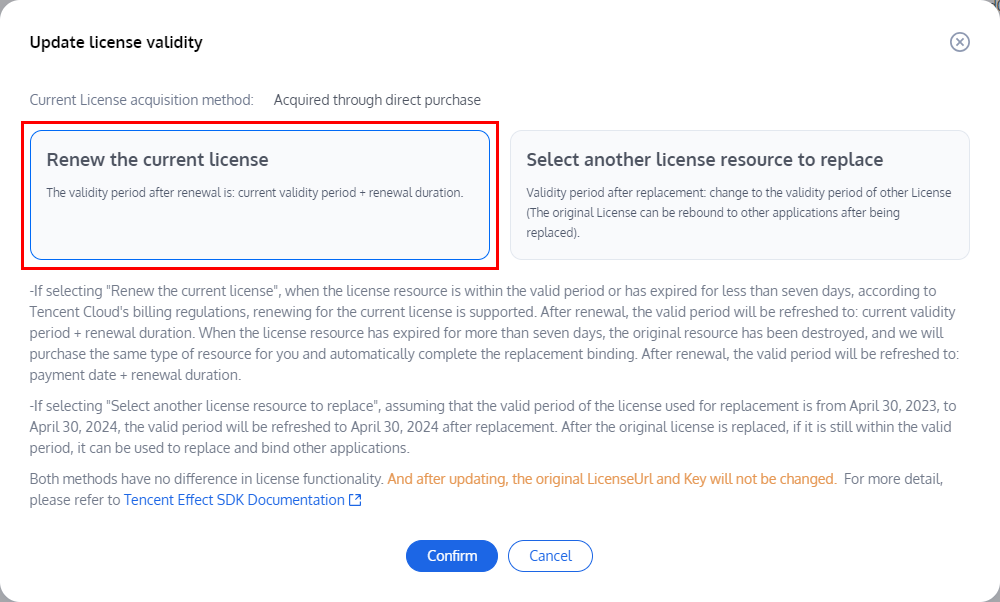Image resolution: width=1000 pixels, height=602 pixels.
Task: Click the external link icon after Documentation
Action: click(x=355, y=500)
